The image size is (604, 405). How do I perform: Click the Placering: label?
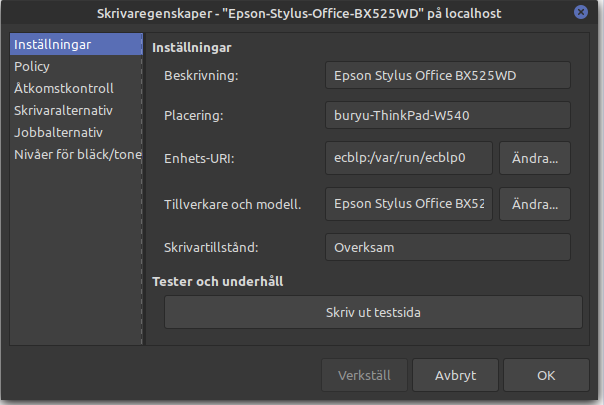pos(193,116)
